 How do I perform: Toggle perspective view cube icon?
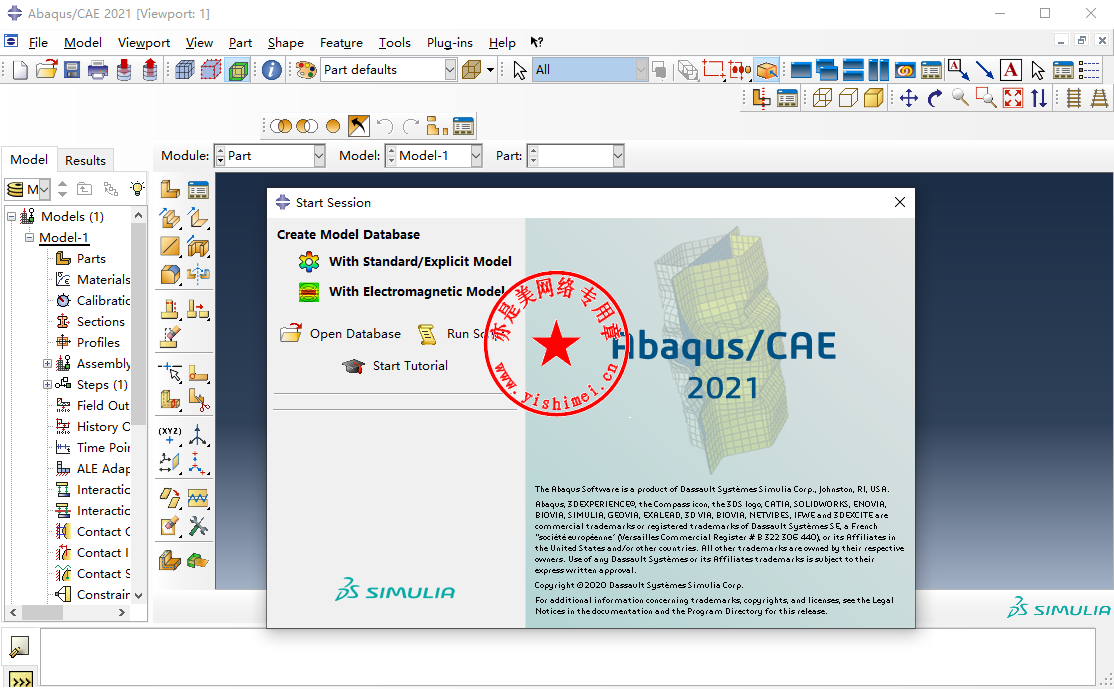coord(471,70)
